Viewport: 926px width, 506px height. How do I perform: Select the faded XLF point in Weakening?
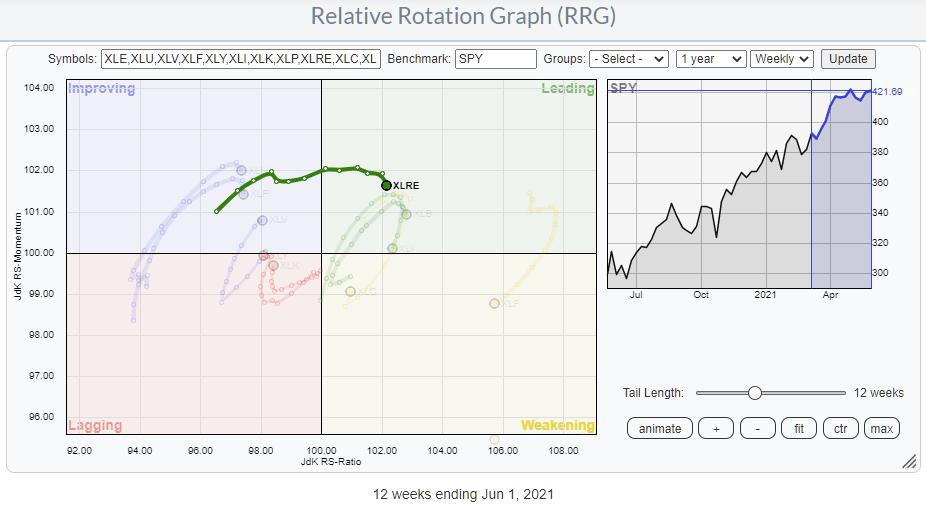[494, 303]
